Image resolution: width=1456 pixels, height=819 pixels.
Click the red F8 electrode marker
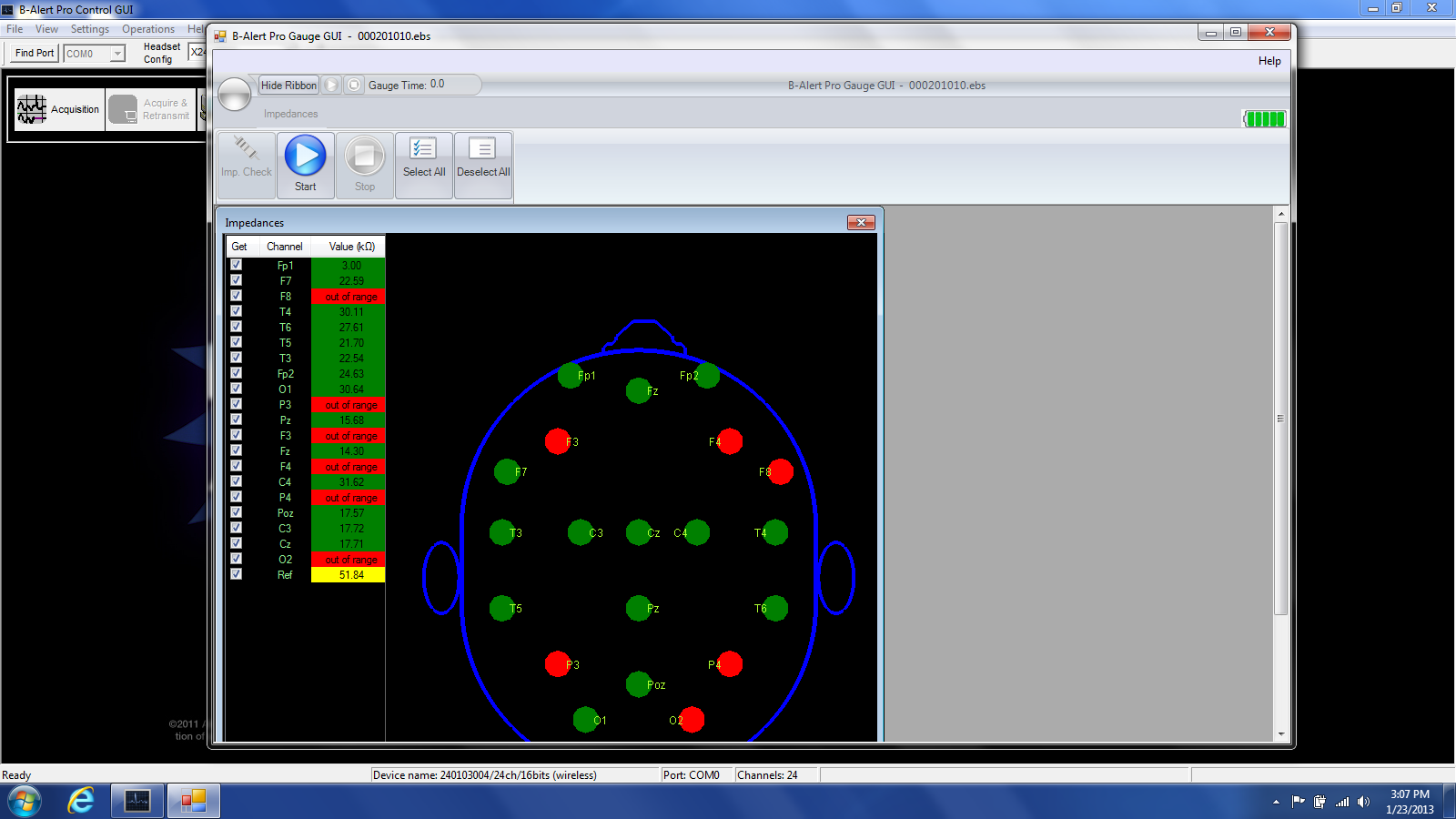pyautogui.click(x=781, y=471)
